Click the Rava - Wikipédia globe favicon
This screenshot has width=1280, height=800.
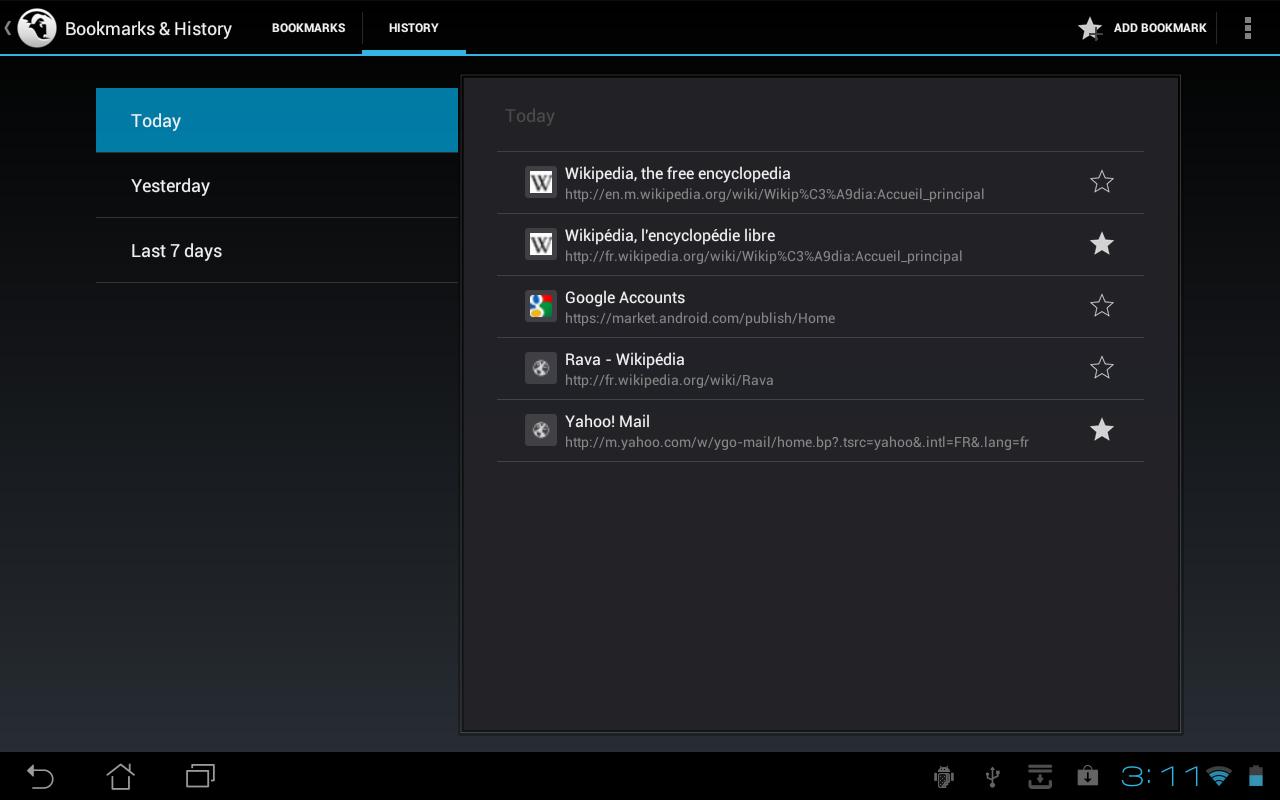[x=541, y=368]
